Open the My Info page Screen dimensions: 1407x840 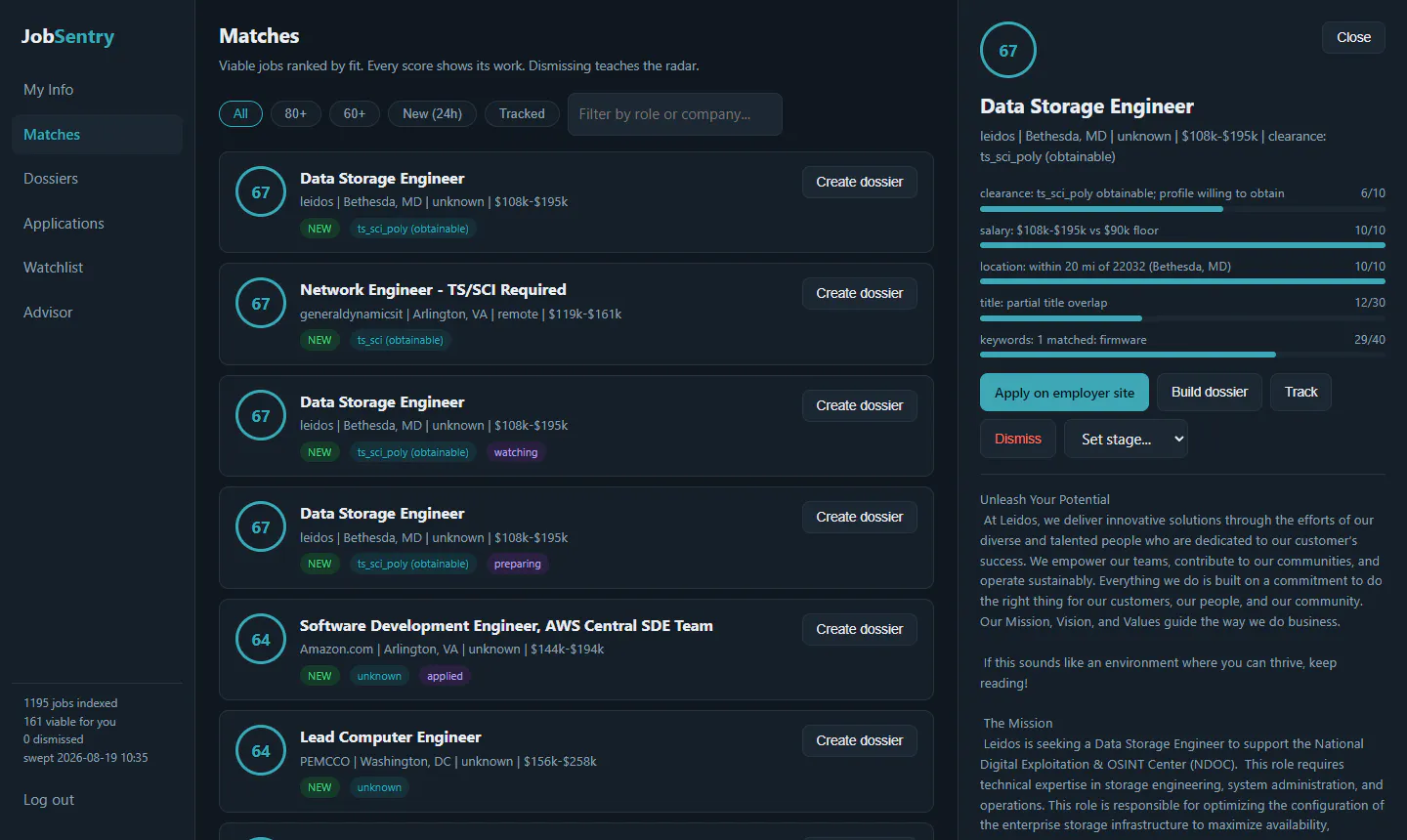97,90
